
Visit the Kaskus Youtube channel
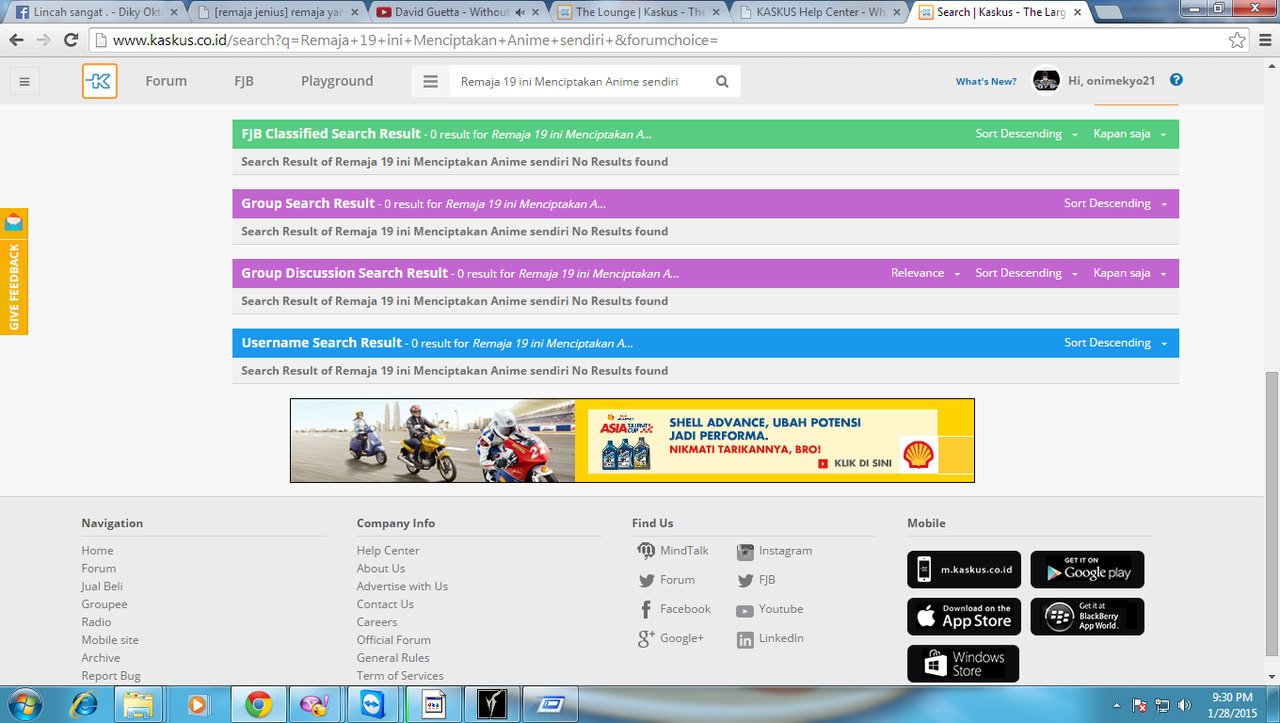(x=770, y=609)
